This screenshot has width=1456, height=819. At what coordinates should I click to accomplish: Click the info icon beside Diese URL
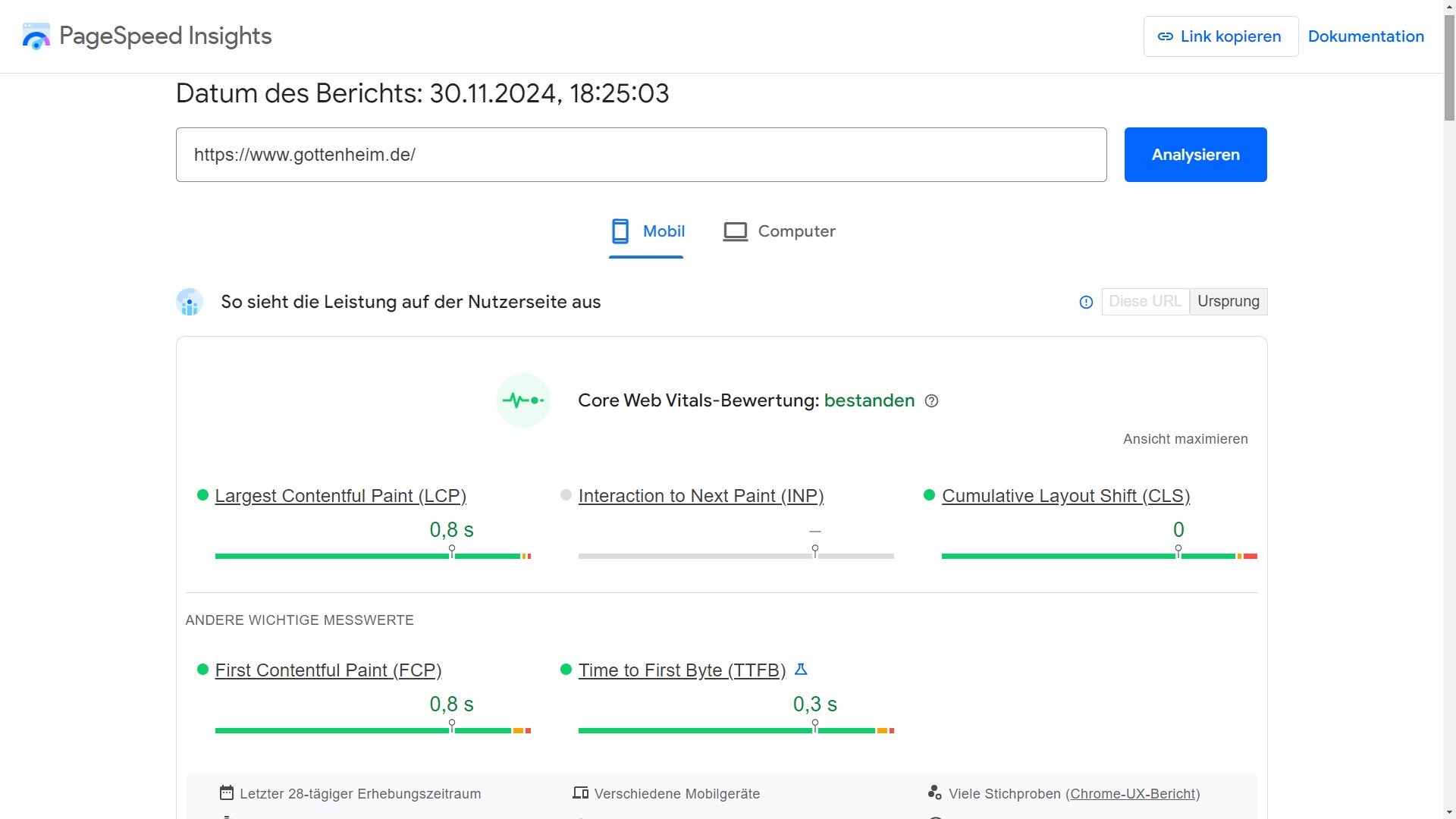click(1086, 302)
